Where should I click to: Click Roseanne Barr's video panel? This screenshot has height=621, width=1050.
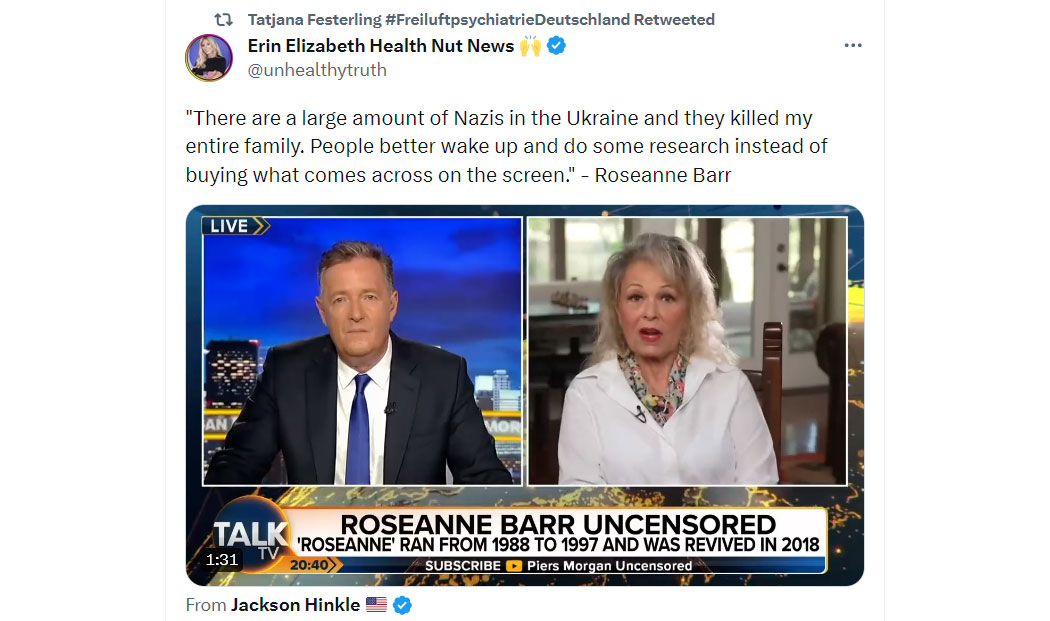[x=687, y=351]
